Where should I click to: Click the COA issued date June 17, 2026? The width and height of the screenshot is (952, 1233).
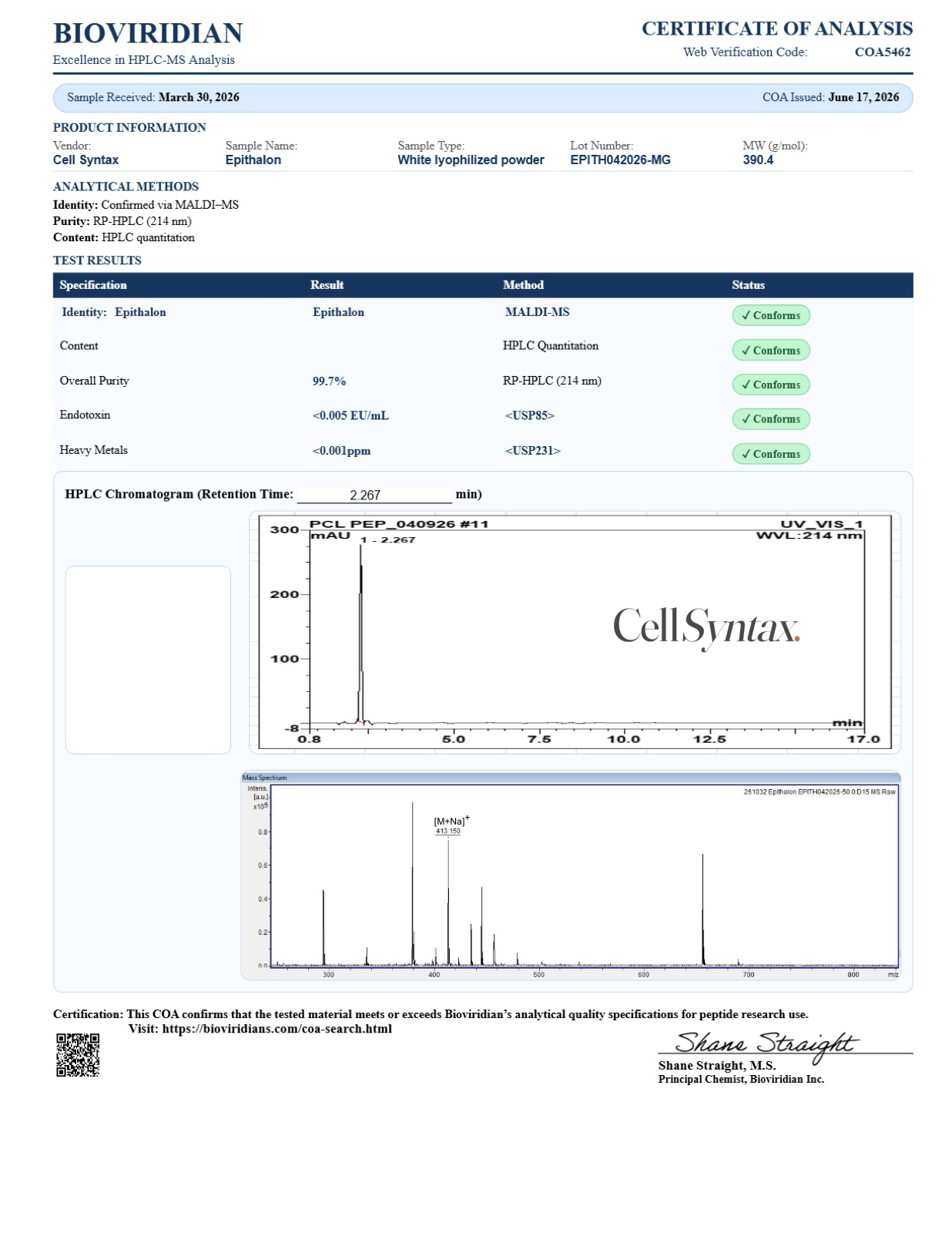click(863, 97)
